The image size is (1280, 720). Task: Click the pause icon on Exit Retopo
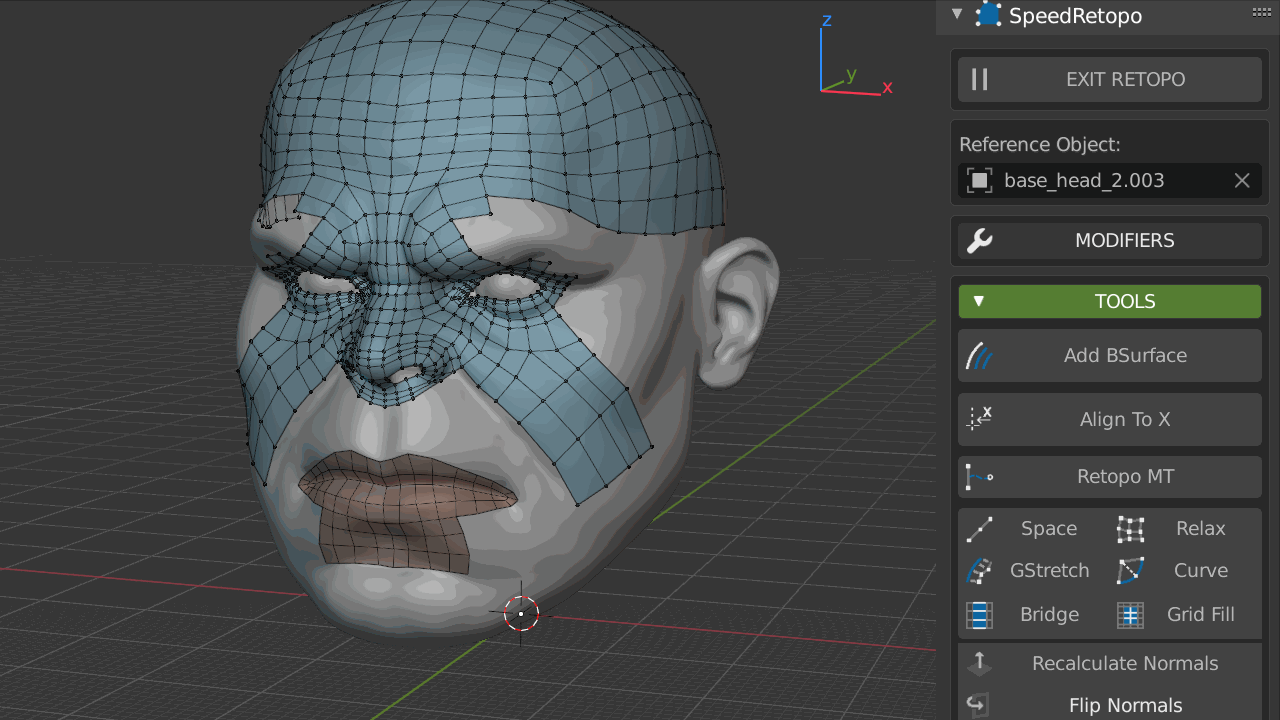coord(980,80)
